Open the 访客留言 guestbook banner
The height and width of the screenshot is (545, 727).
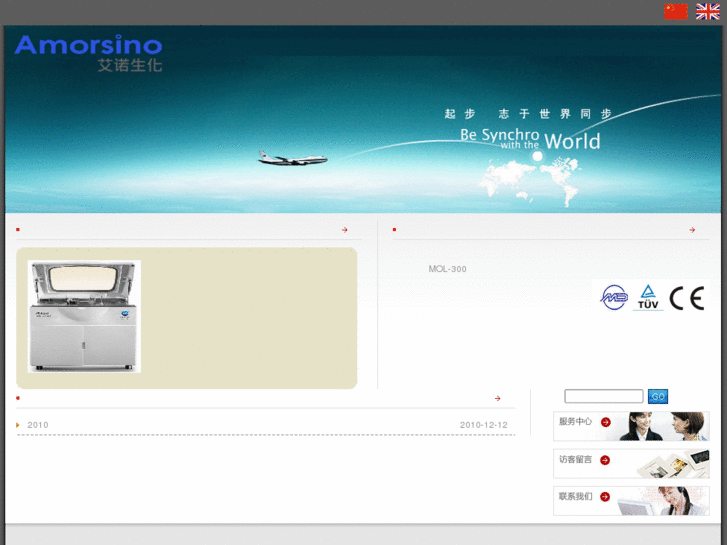tap(631, 463)
